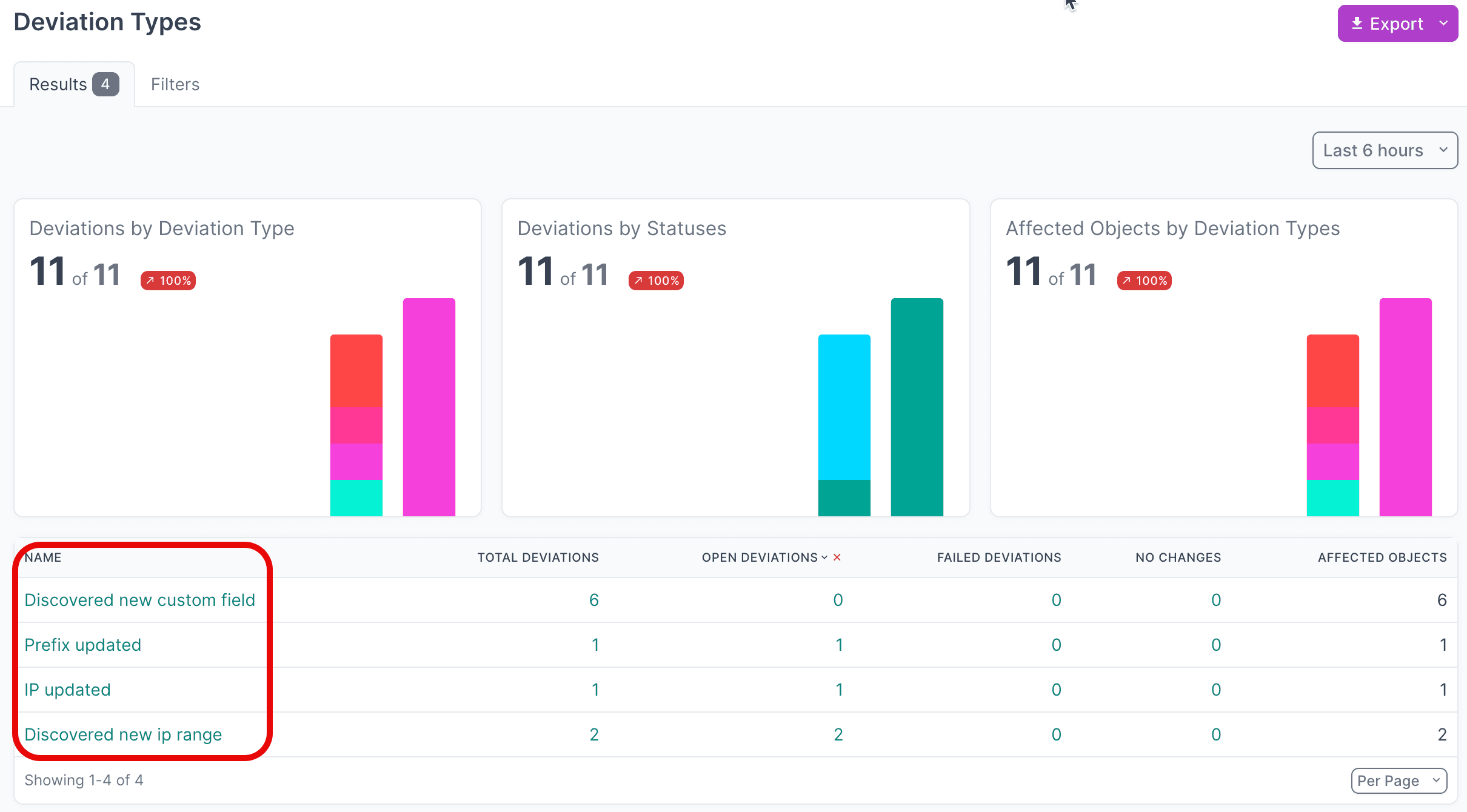Click the 100% badge in Deviations by Statuses
Viewport: 1467px width, 812px height.
(x=656, y=281)
